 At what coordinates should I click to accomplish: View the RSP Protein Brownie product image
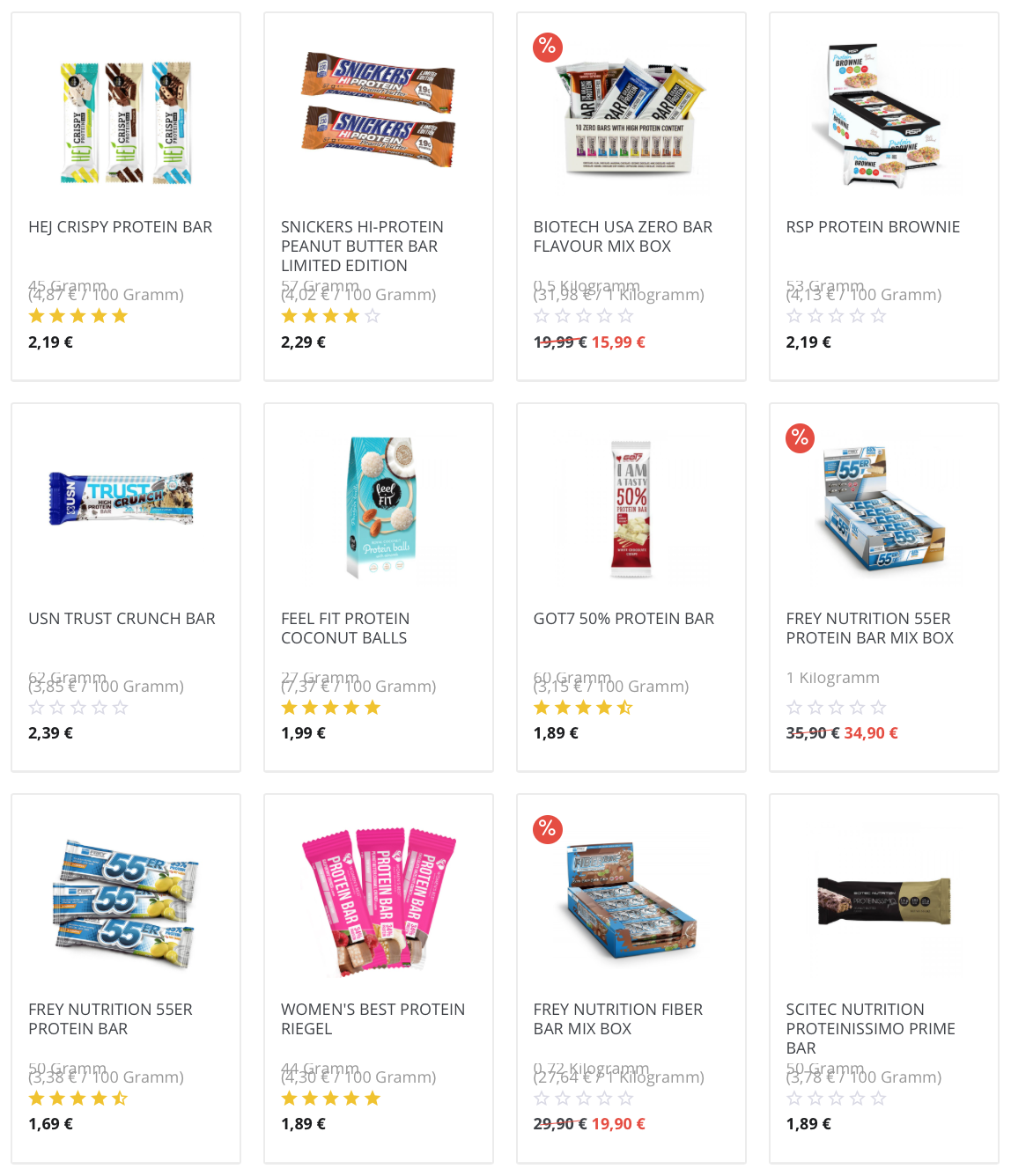(x=884, y=117)
